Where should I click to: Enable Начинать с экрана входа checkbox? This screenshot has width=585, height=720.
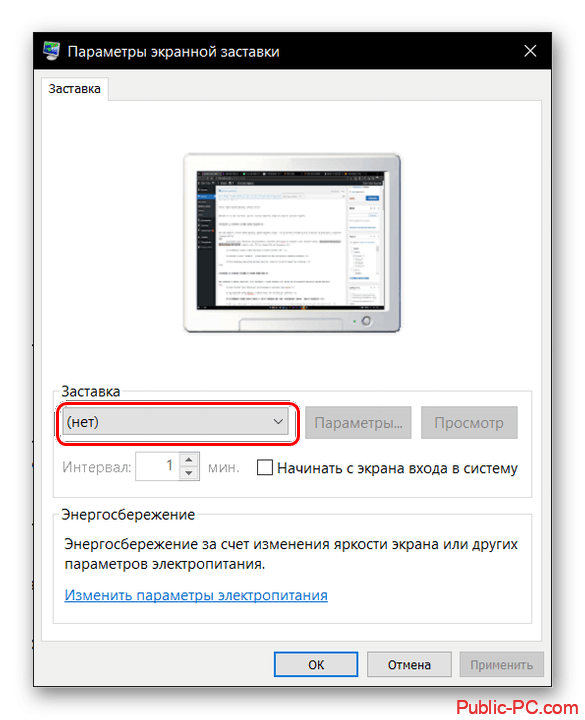pos(264,467)
